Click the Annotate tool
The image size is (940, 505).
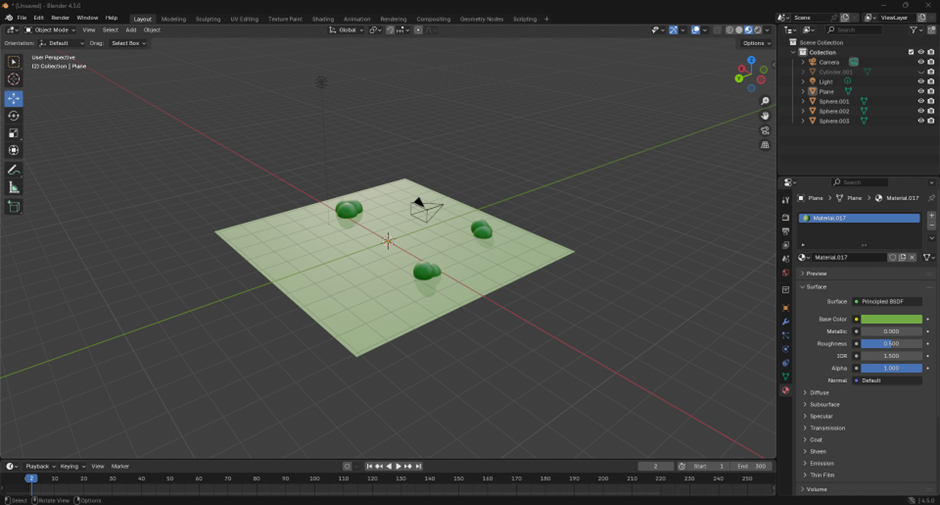click(14, 170)
